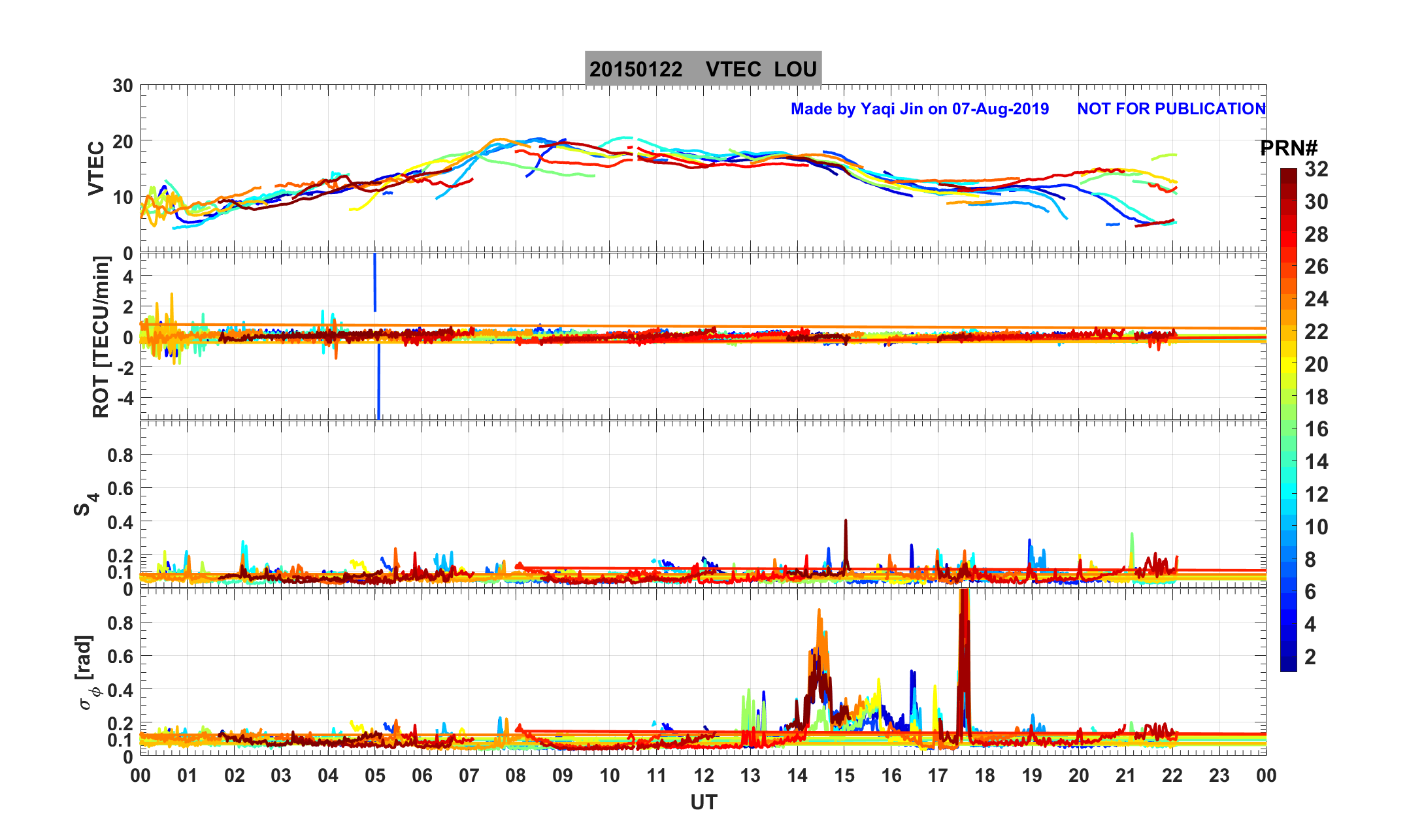Click the 18 tick on UT axis
1407x840 pixels.
tap(985, 776)
